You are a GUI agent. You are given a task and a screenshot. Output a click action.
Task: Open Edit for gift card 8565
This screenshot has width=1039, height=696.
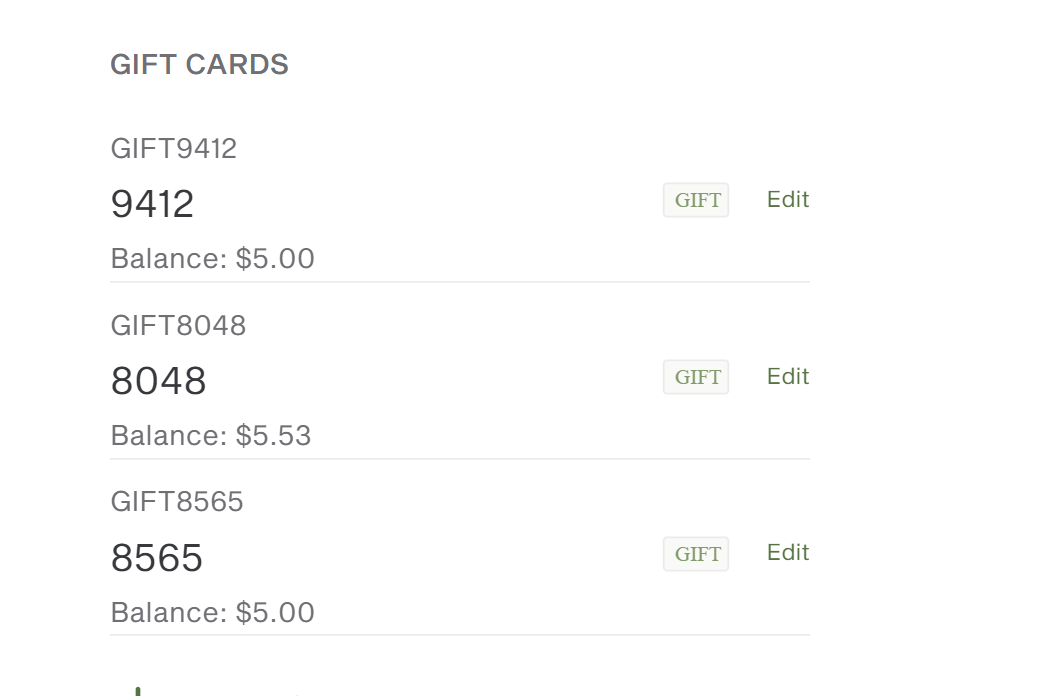point(788,553)
